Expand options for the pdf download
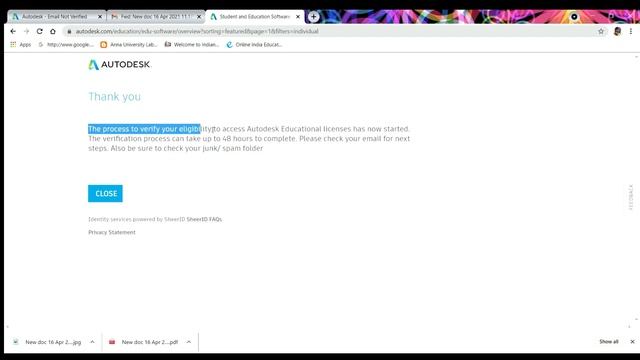 pyautogui.click(x=189, y=342)
